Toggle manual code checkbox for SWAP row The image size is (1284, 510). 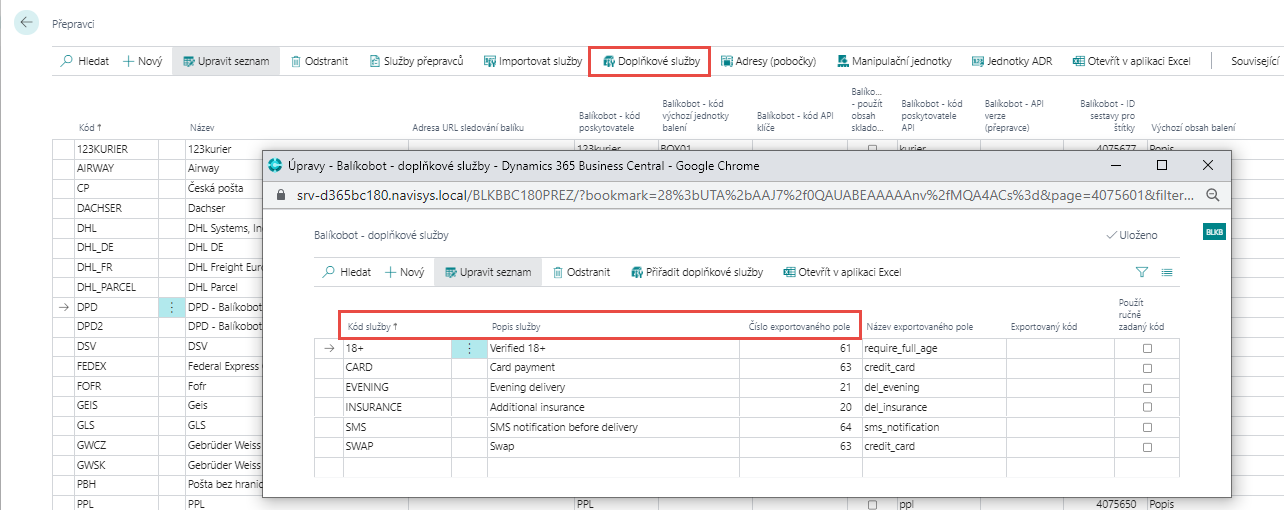coord(1147,446)
